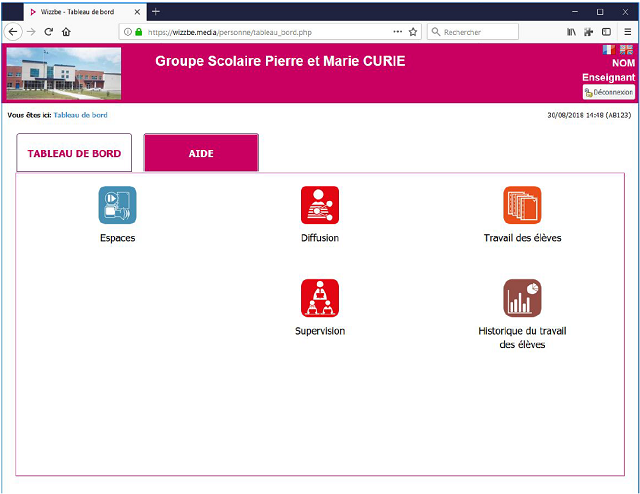This screenshot has height=494, width=640.
Task: Switch language with the English flag
Action: pos(626,49)
